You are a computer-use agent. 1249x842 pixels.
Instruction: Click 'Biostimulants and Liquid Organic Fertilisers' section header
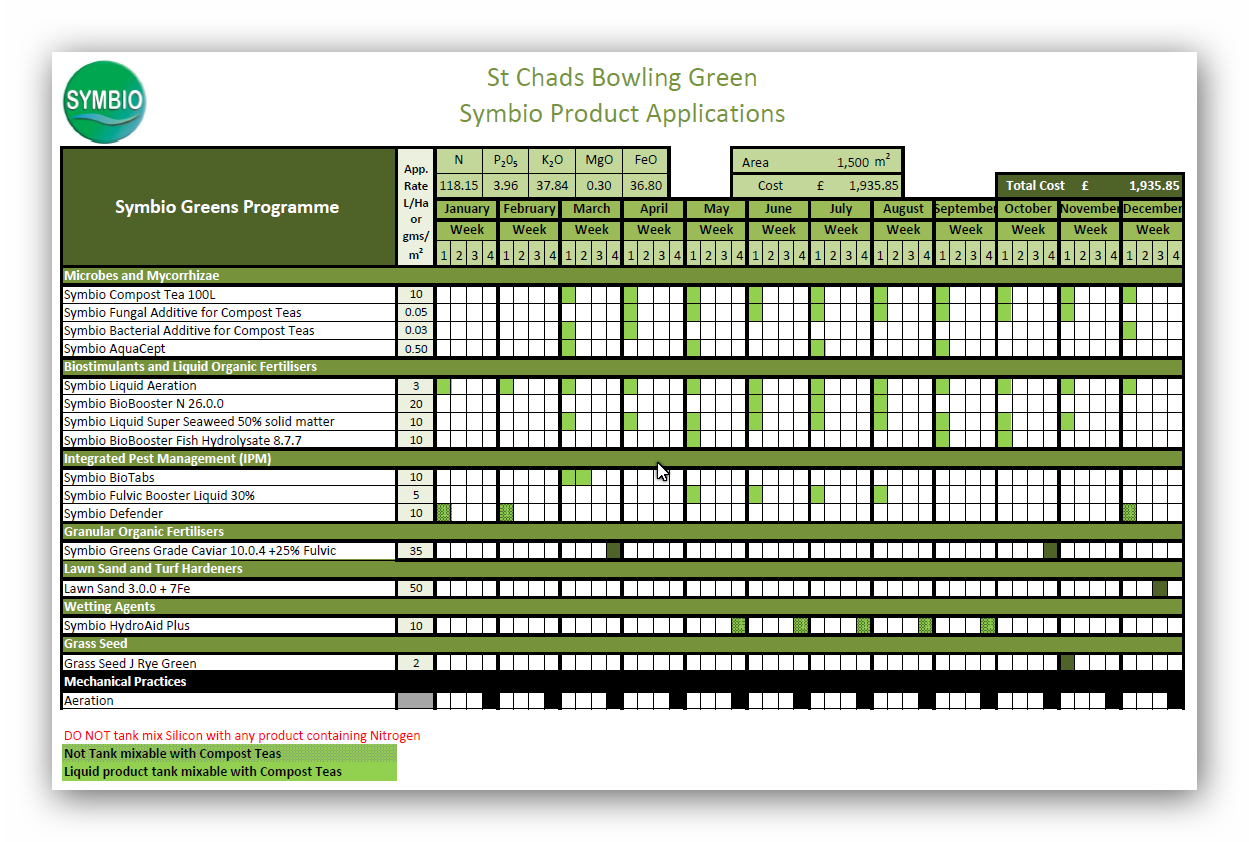[622, 367]
